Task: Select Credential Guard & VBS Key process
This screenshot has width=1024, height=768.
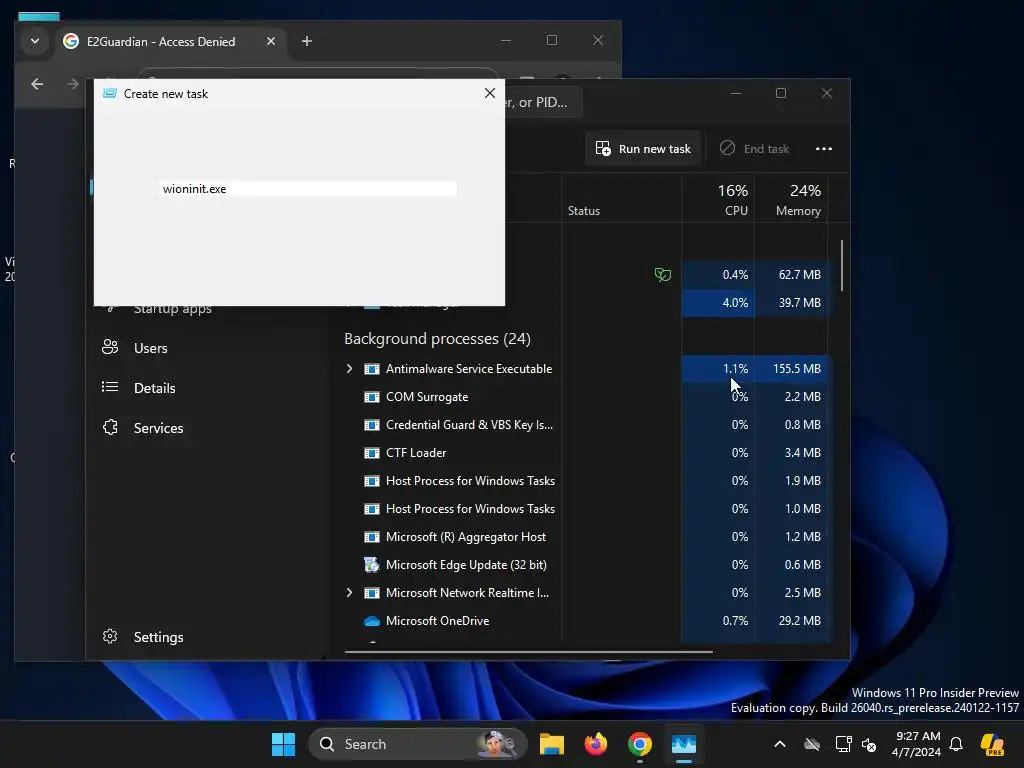Action: (470, 425)
